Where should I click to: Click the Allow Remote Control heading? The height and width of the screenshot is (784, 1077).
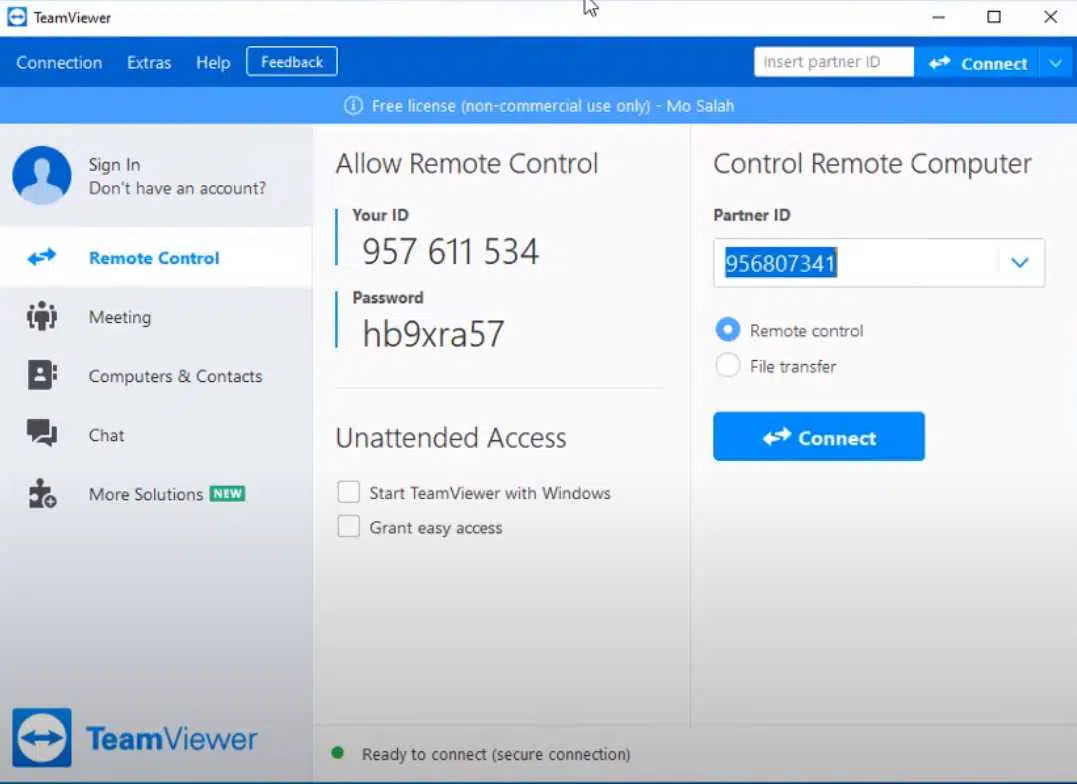pyautogui.click(x=467, y=164)
